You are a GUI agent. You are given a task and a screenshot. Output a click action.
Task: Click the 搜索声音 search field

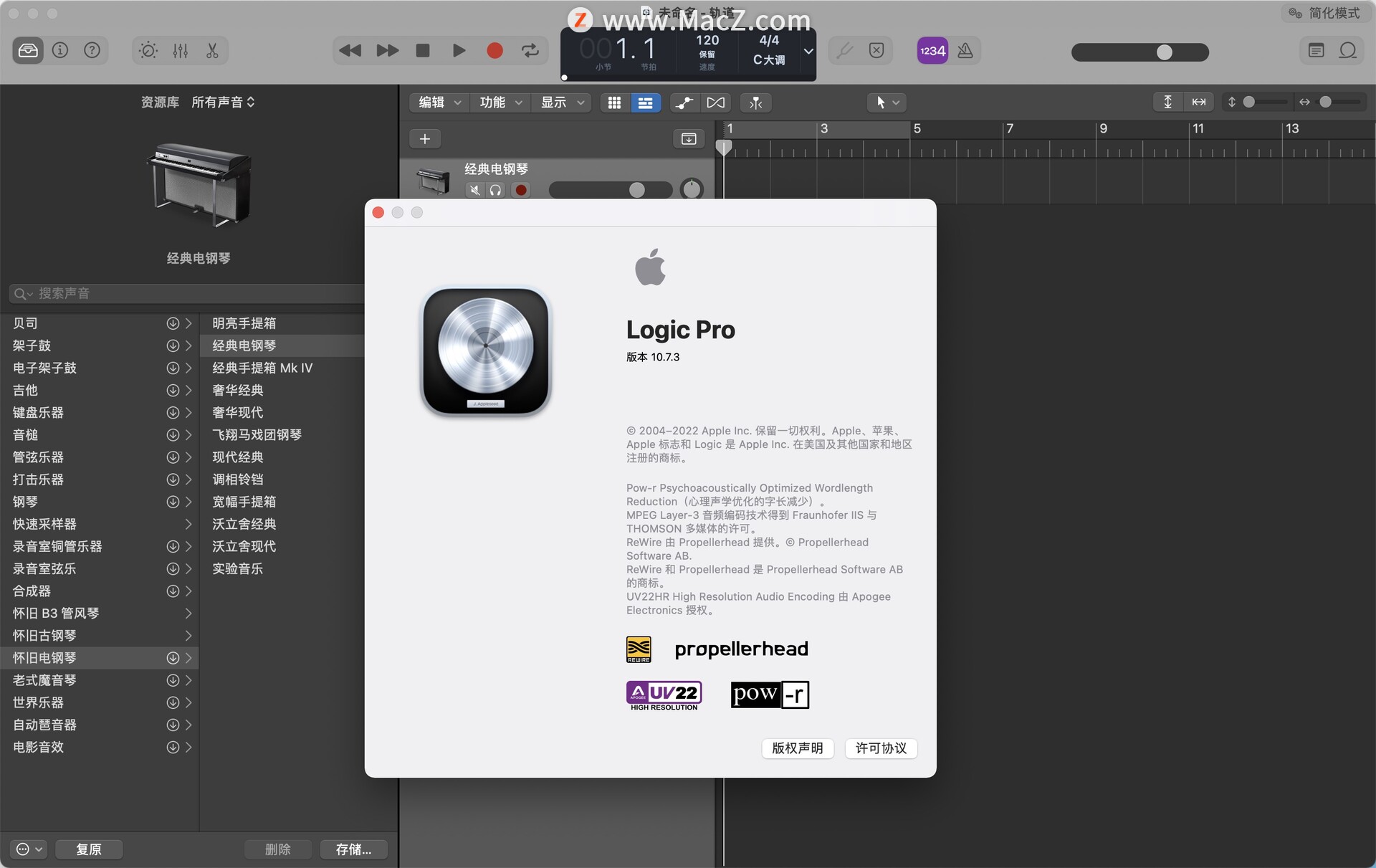click(x=188, y=293)
